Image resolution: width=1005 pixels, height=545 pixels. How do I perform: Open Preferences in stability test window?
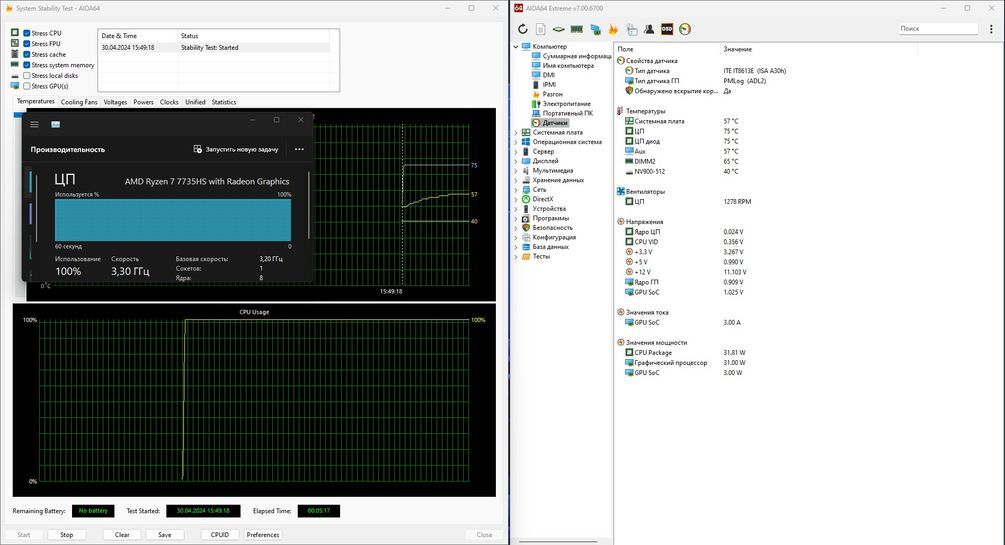263,534
